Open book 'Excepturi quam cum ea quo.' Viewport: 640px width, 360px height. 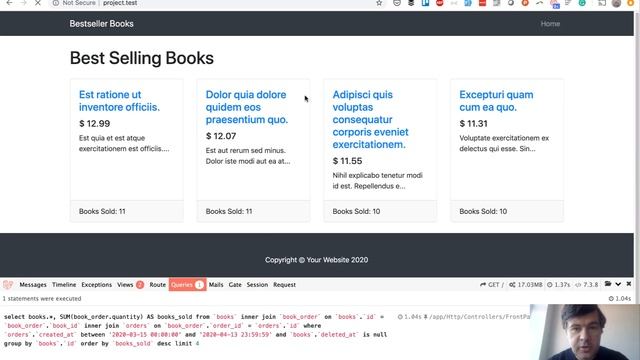pyautogui.click(x=496, y=101)
